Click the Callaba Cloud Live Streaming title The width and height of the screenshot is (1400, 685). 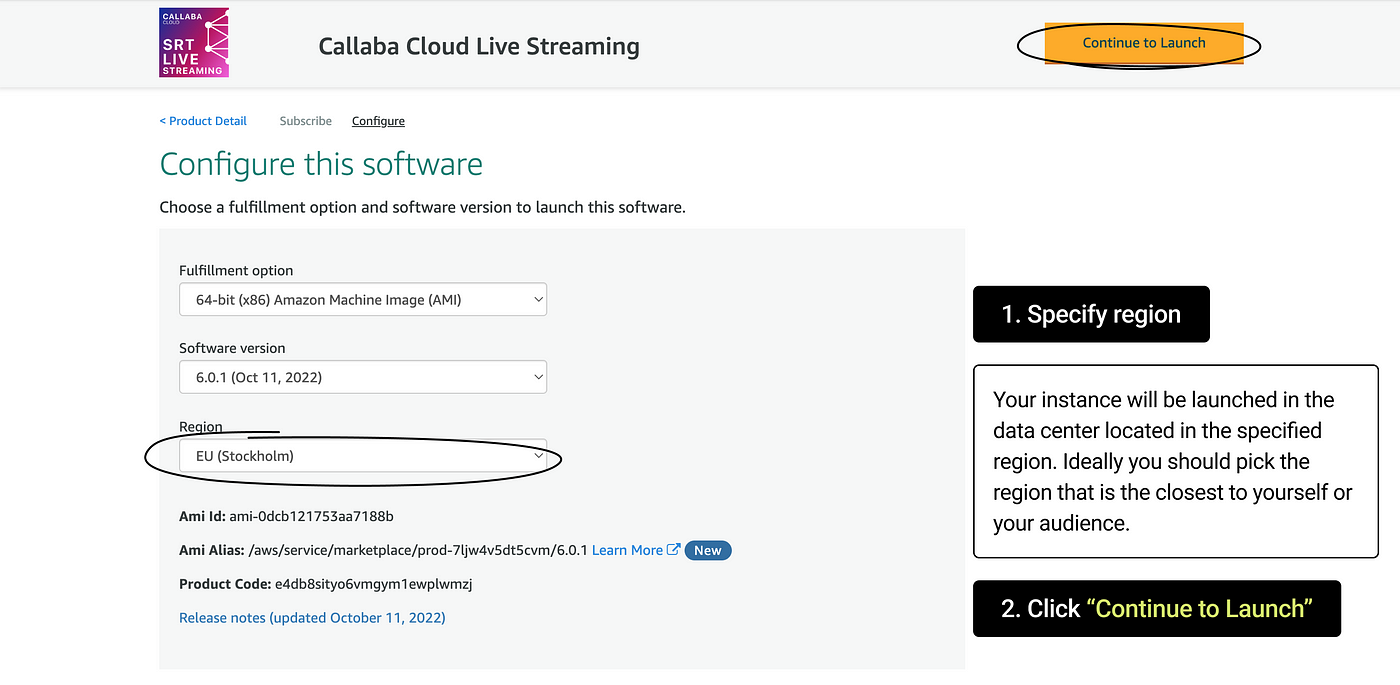[479, 46]
